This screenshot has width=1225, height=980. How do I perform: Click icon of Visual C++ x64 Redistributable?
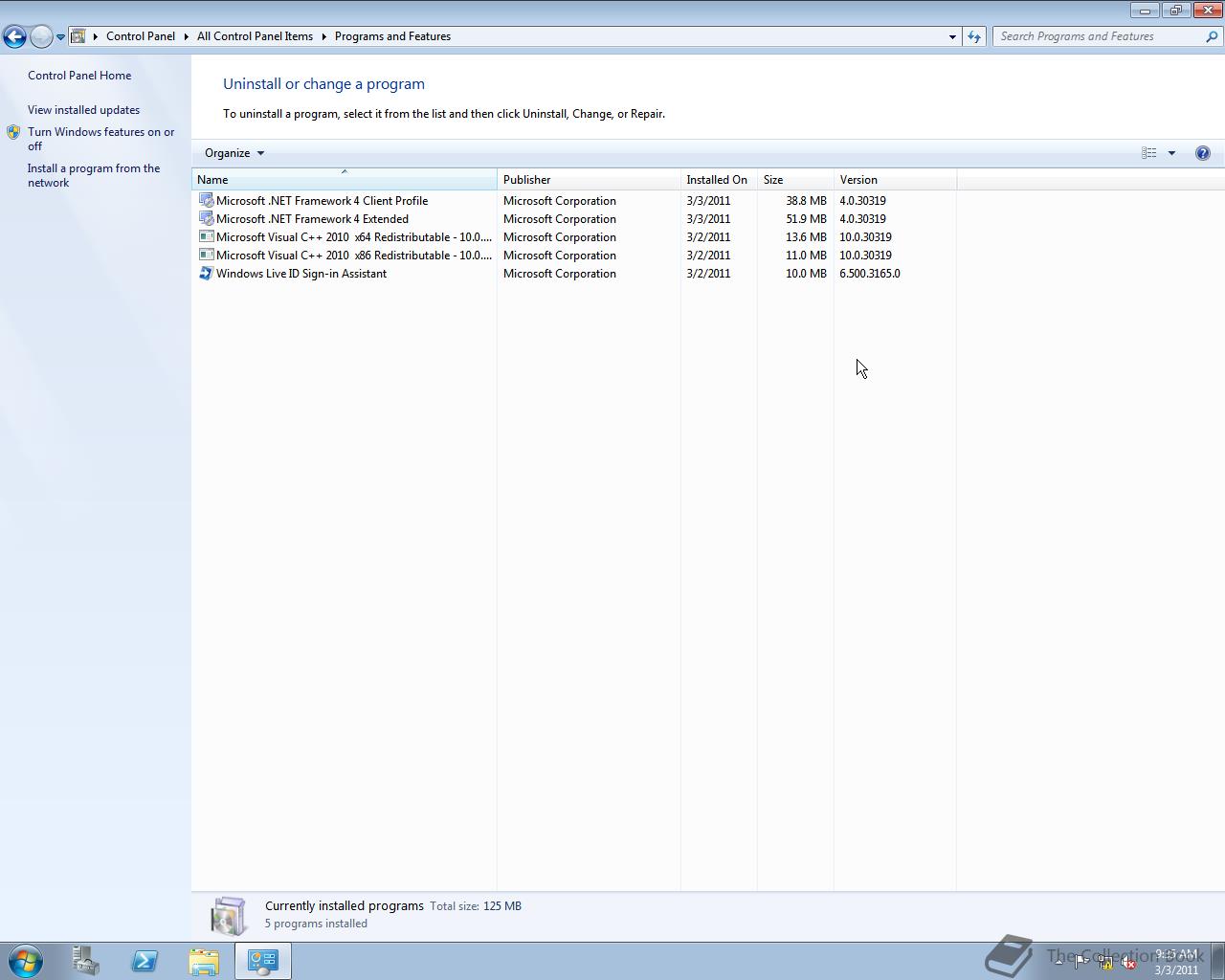[x=206, y=236]
